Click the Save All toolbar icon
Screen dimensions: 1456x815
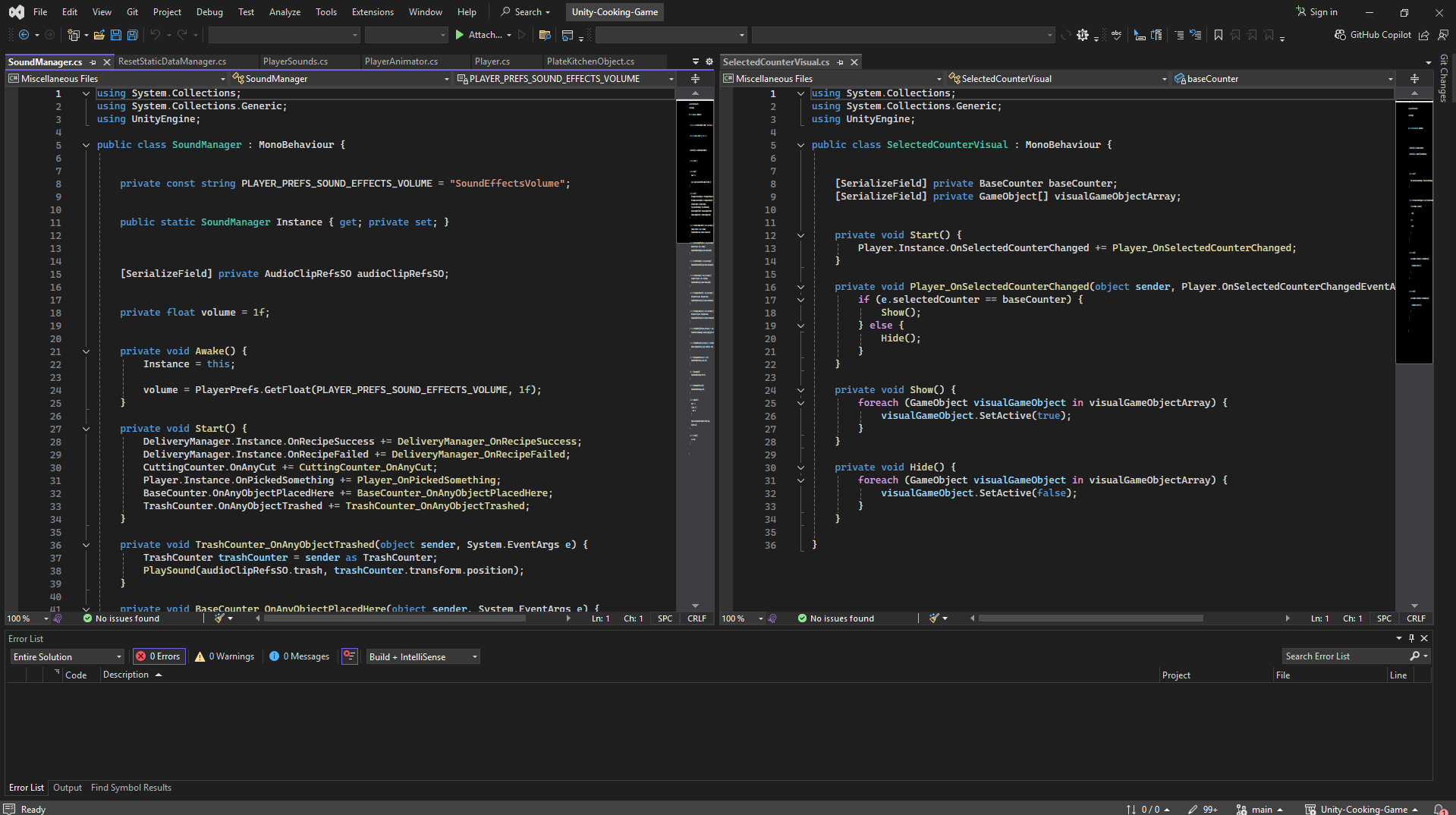pyautogui.click(x=133, y=35)
